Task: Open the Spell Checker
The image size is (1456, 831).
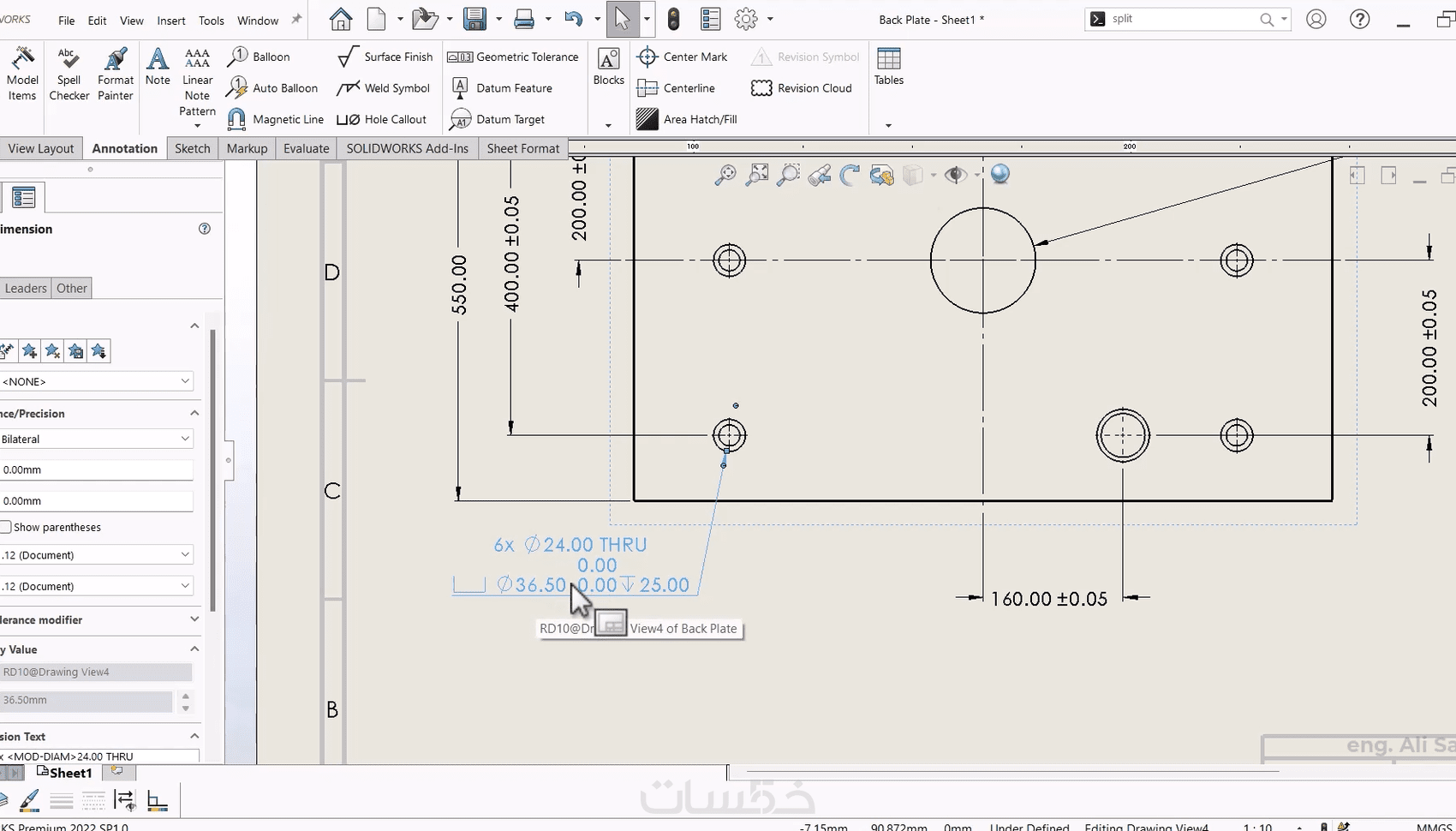Action: (x=69, y=74)
